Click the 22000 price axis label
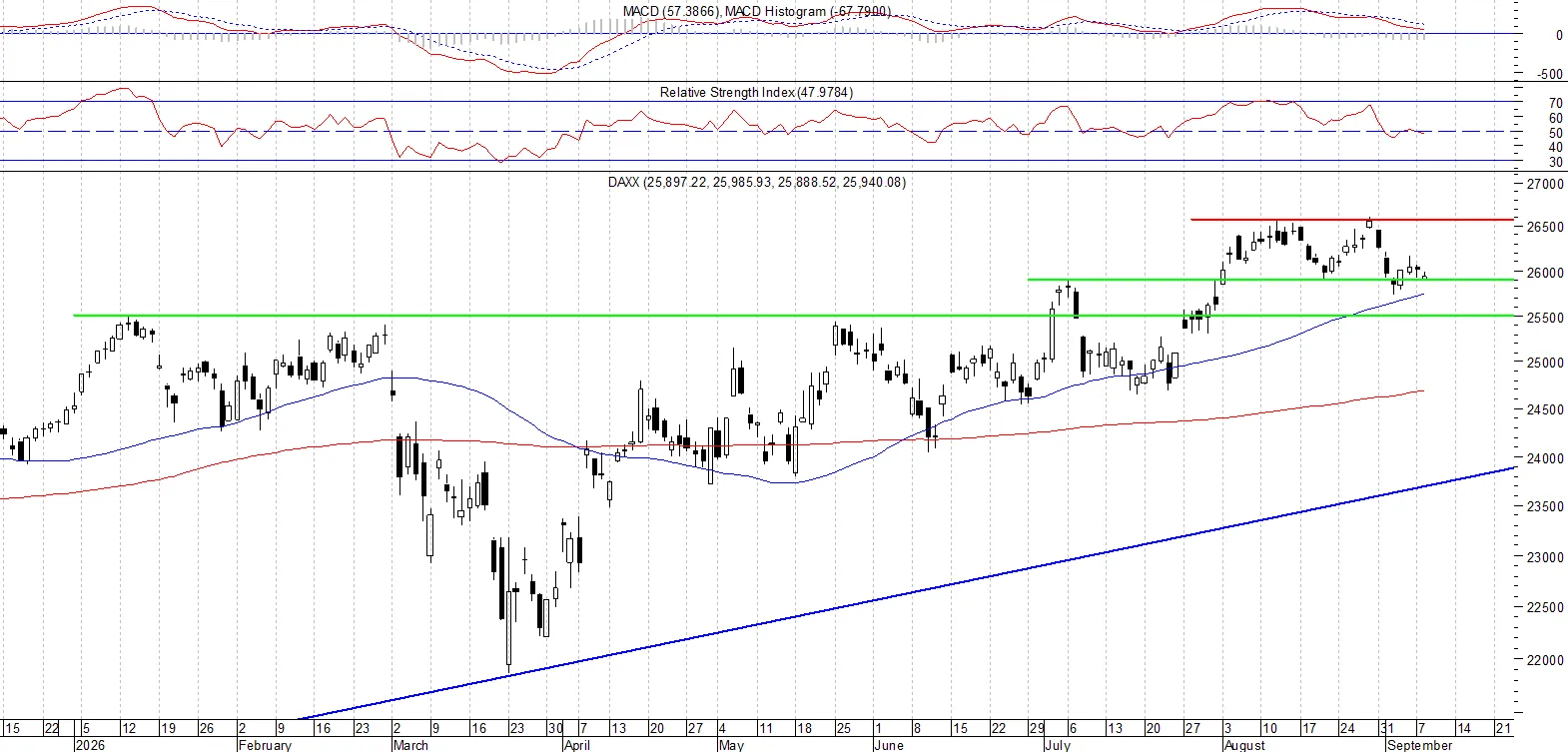This screenshot has width=1568, height=752. 1545,660
